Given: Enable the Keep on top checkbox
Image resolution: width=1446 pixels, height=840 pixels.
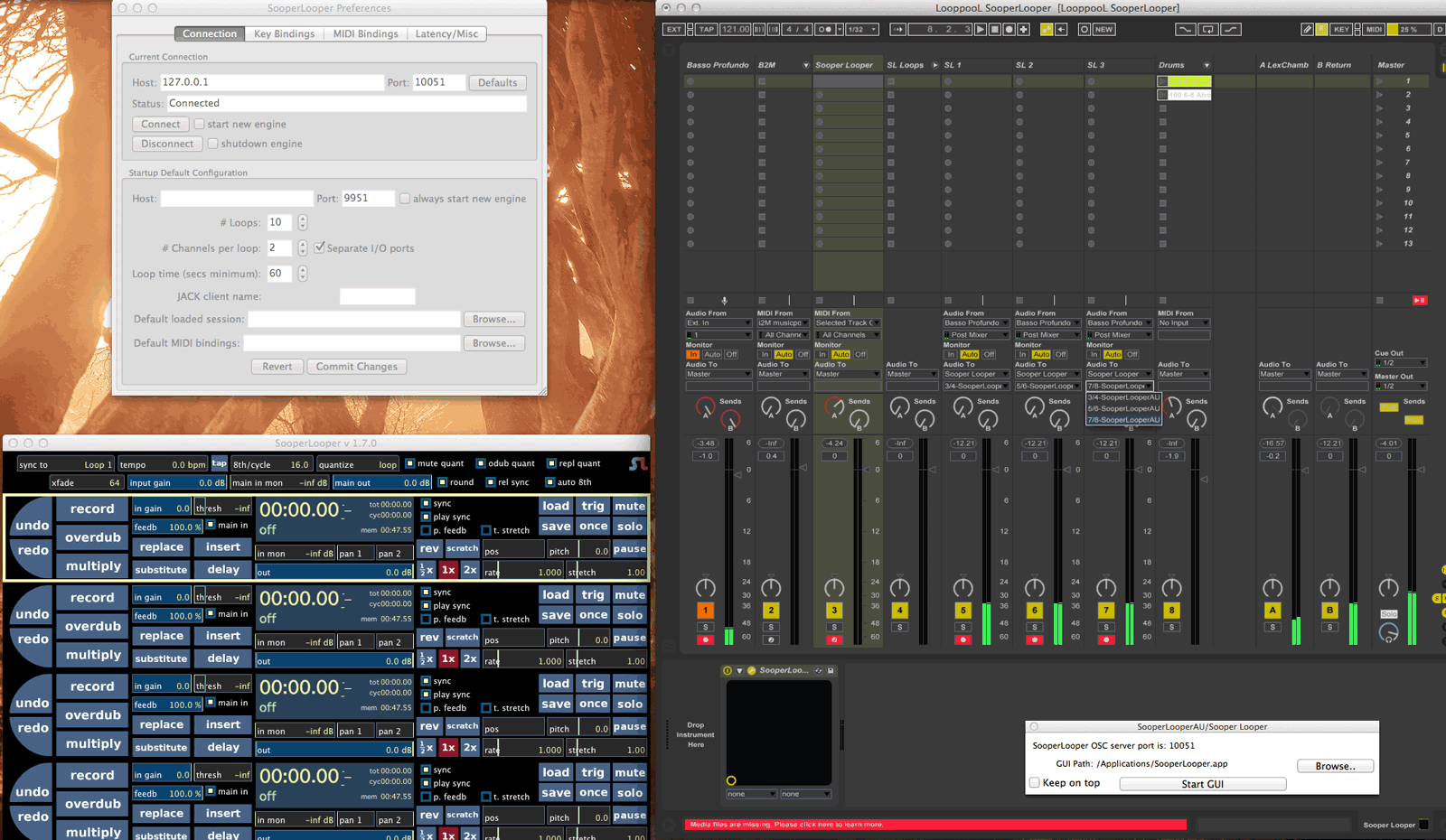Looking at the screenshot, I should coord(1035,783).
